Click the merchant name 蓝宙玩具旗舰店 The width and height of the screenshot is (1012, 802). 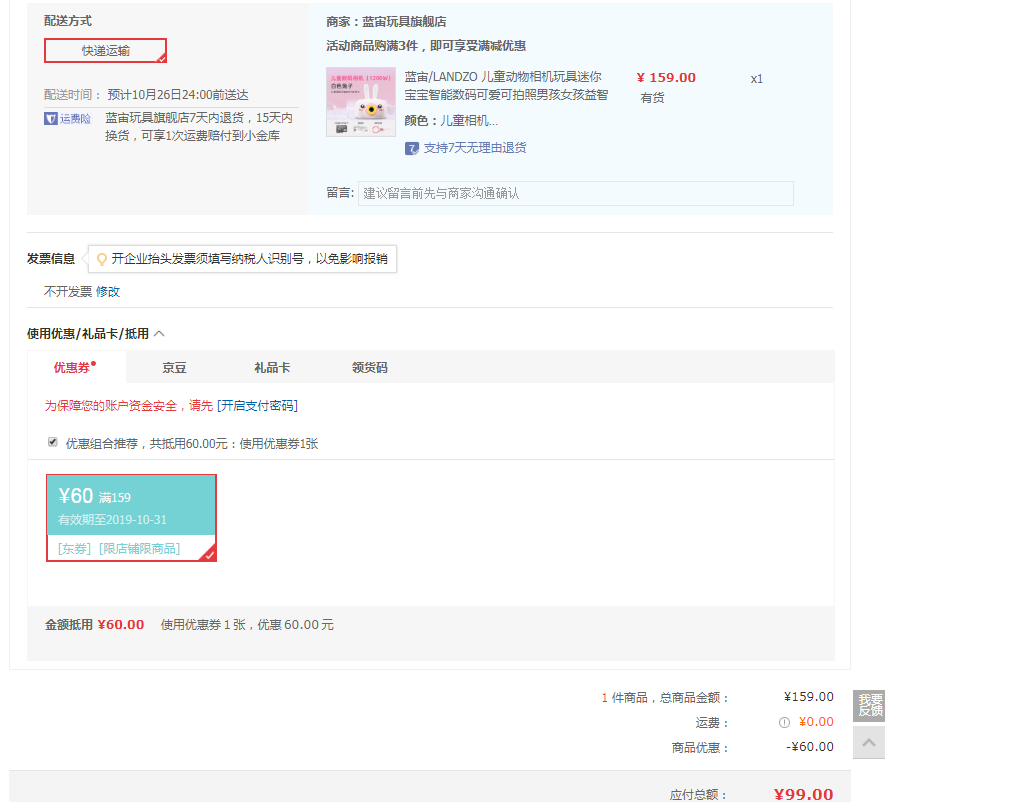coord(404,22)
